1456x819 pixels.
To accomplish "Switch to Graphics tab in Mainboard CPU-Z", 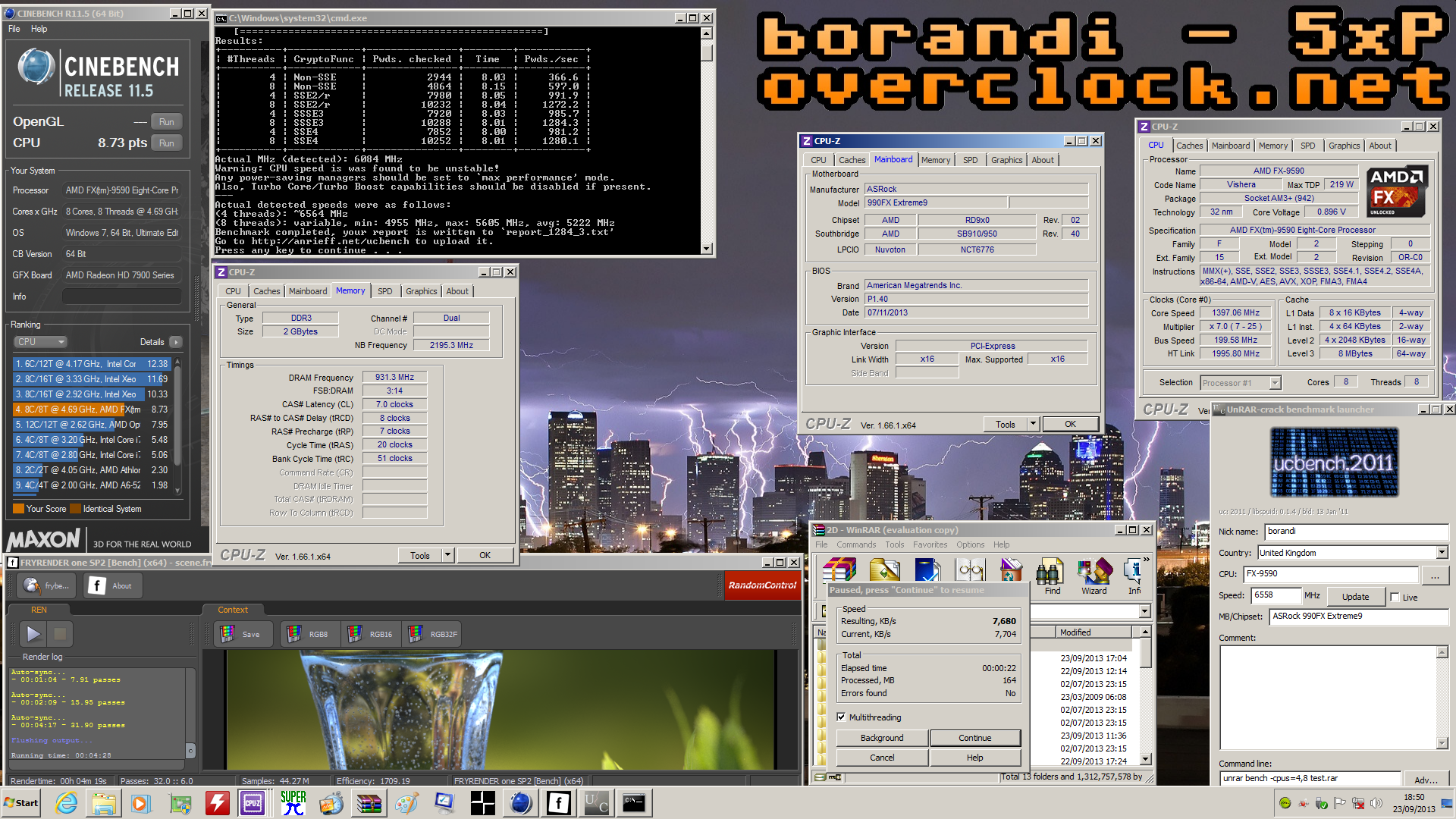I will 1006,160.
